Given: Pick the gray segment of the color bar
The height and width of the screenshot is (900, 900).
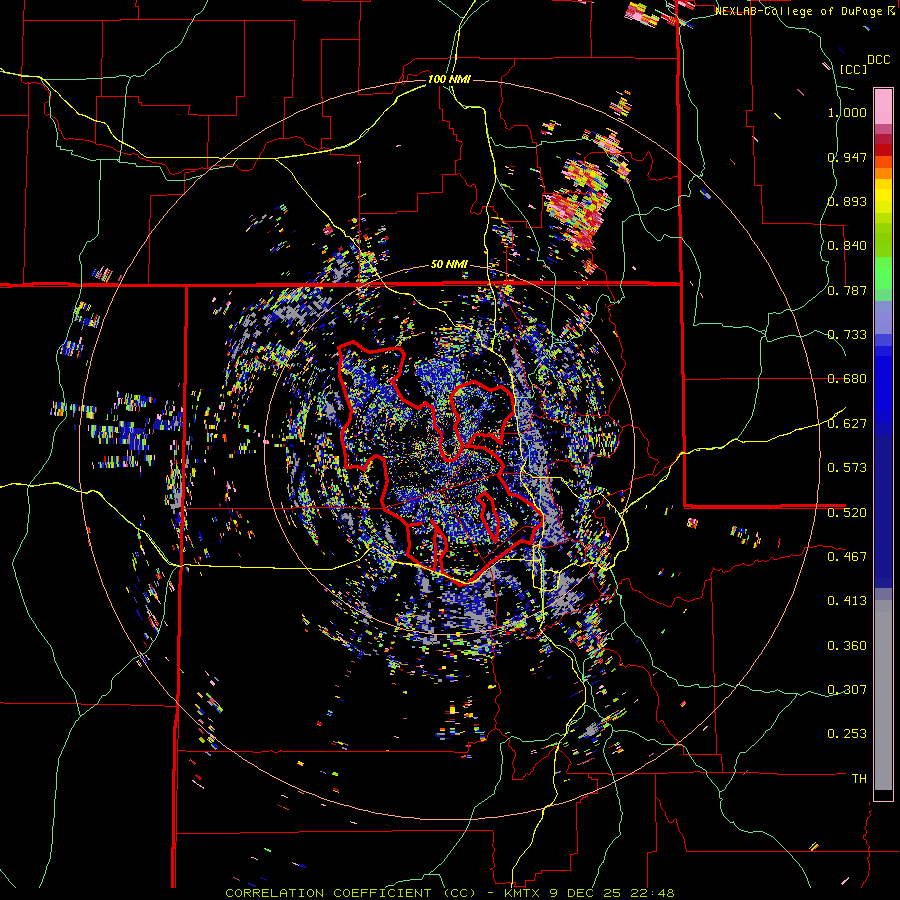Looking at the screenshot, I should [x=883, y=695].
